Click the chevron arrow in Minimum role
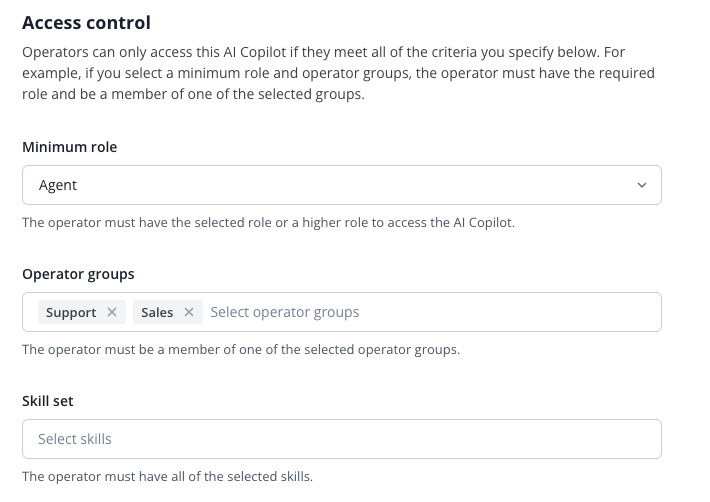This screenshot has height=502, width=710. click(642, 185)
